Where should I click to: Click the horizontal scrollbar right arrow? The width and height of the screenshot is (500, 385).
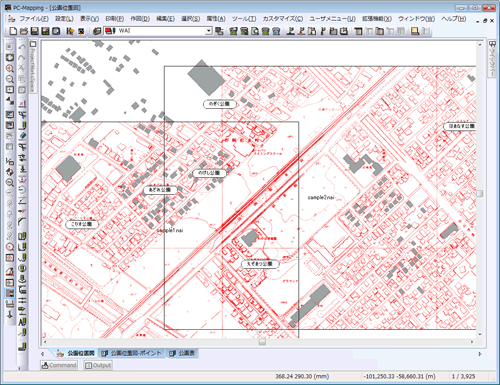click(x=472, y=342)
